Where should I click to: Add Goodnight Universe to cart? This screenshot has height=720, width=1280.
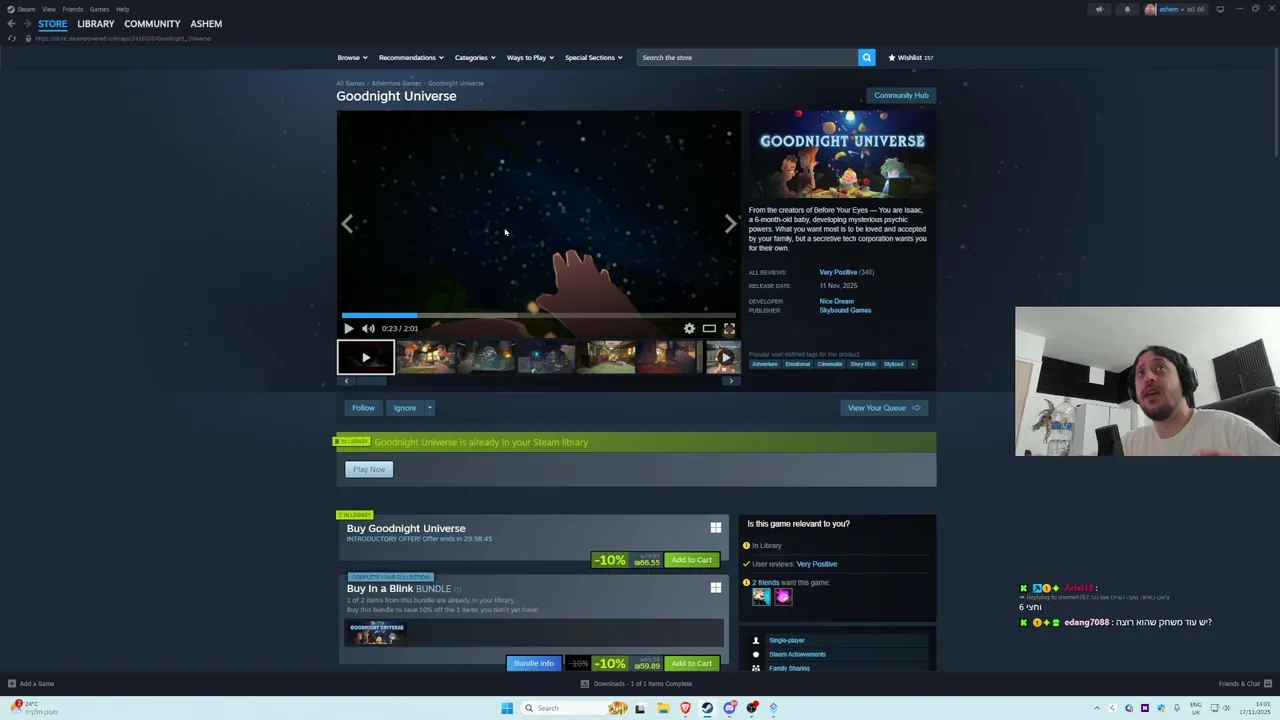691,560
